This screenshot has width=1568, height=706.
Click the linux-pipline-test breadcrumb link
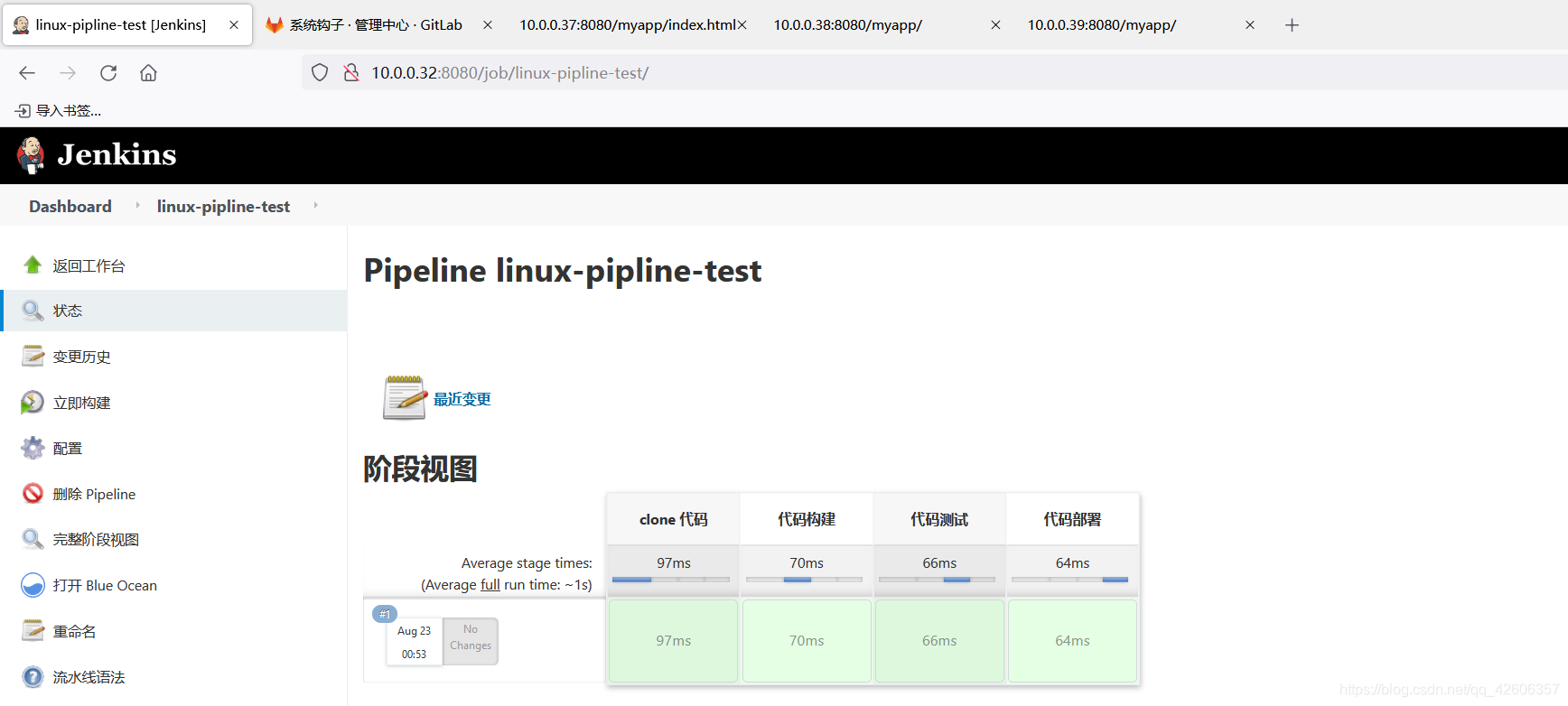click(223, 206)
